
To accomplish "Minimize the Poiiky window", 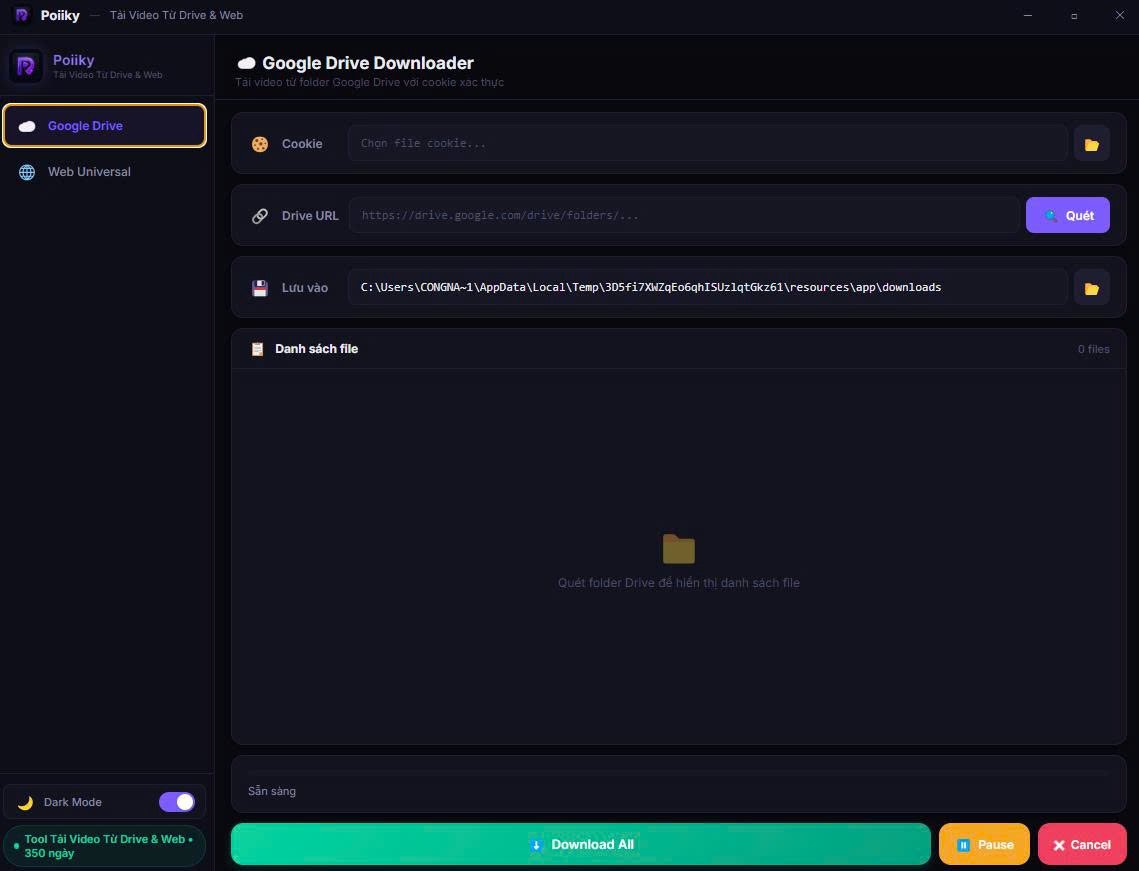I will (x=1027, y=15).
